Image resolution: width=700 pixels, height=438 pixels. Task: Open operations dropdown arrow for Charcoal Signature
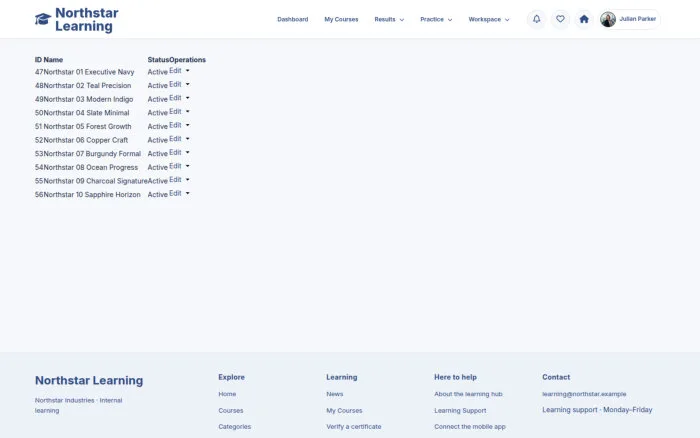point(188,179)
